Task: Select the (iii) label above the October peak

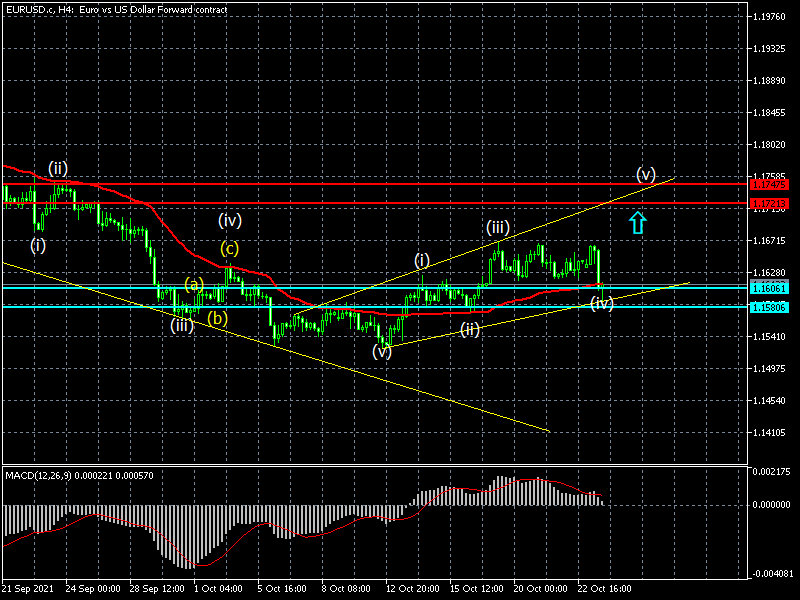Action: click(500, 226)
